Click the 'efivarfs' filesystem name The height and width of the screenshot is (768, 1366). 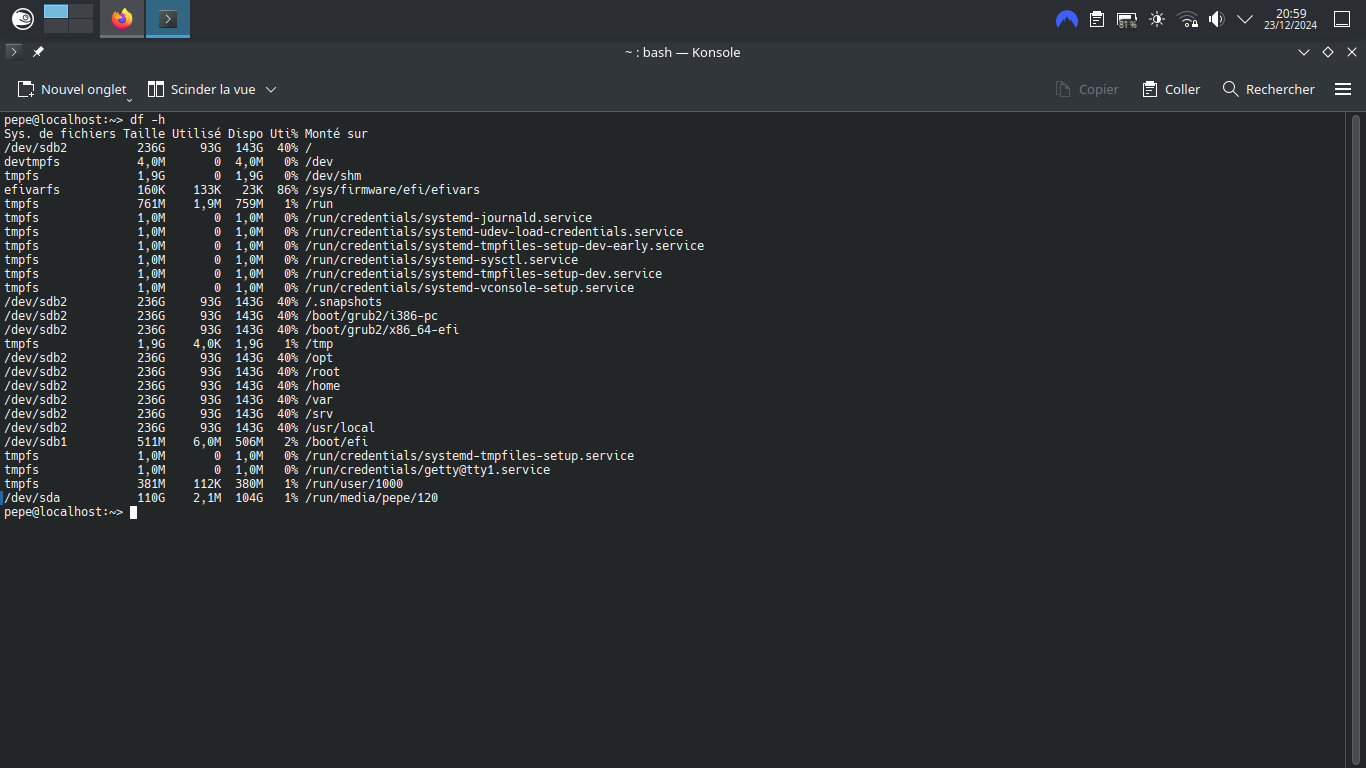(x=32, y=190)
